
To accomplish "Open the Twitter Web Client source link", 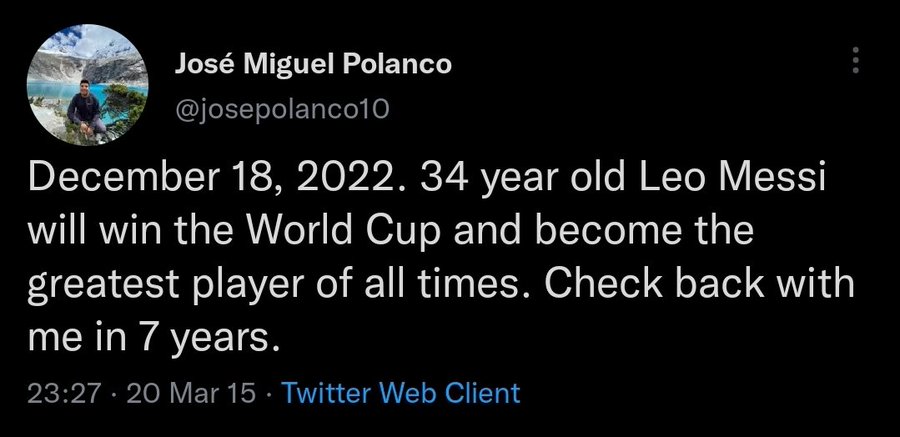I will [x=400, y=393].
